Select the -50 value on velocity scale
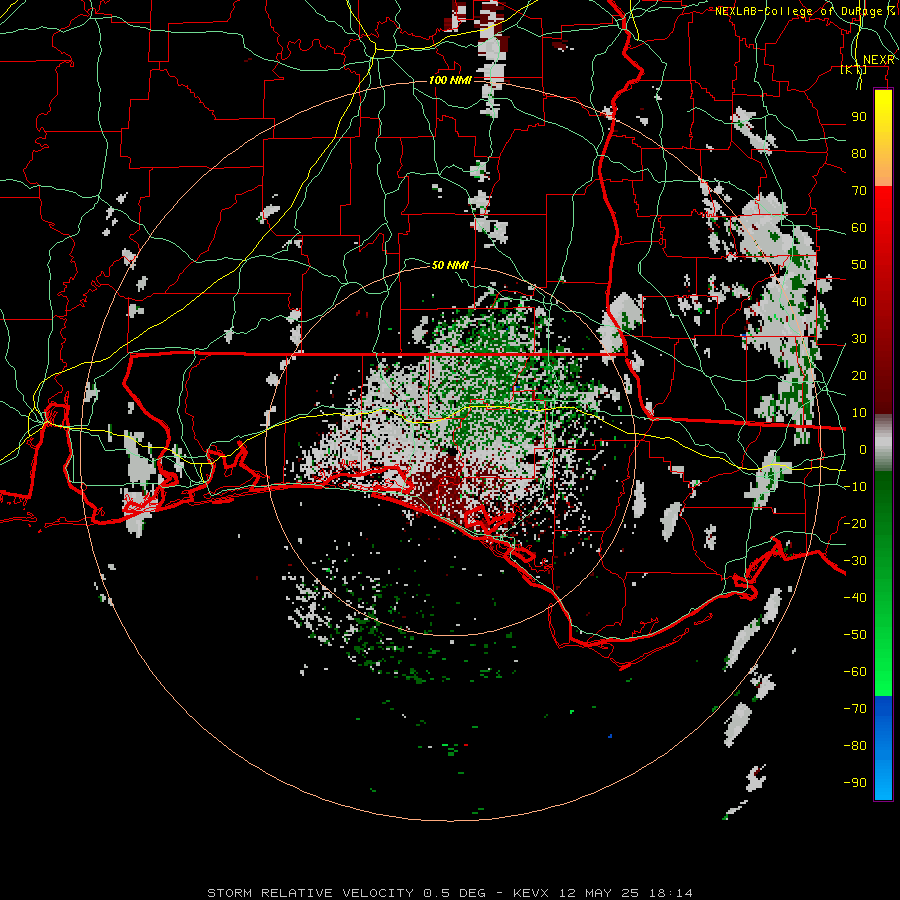 (855, 635)
